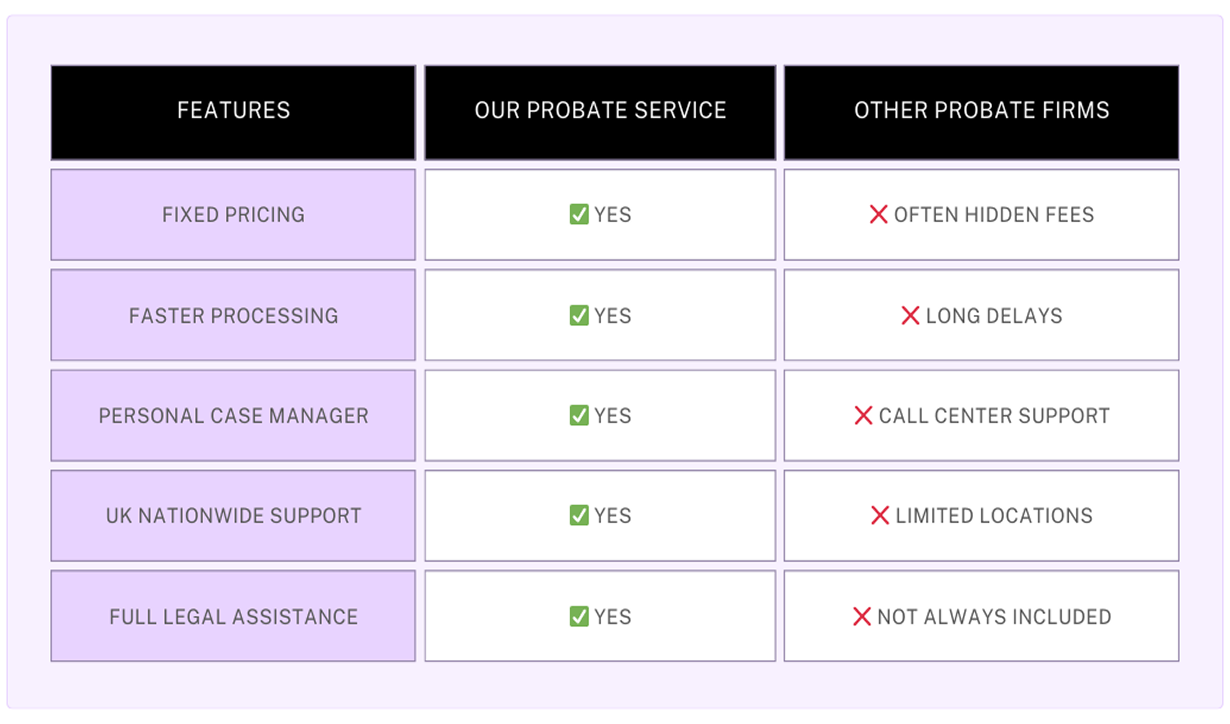
Task: Click the Personal Case Manager feature cell
Action: point(233,415)
